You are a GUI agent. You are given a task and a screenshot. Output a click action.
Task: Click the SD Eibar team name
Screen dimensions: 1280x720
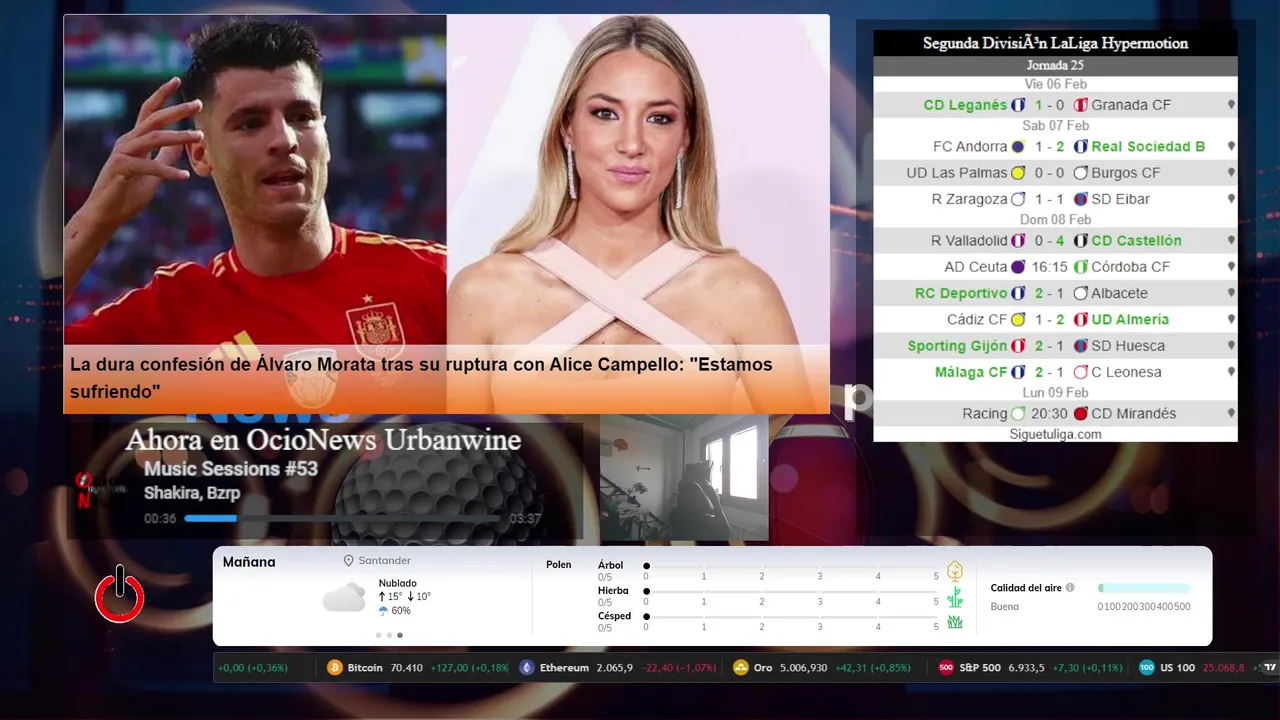[1121, 199]
